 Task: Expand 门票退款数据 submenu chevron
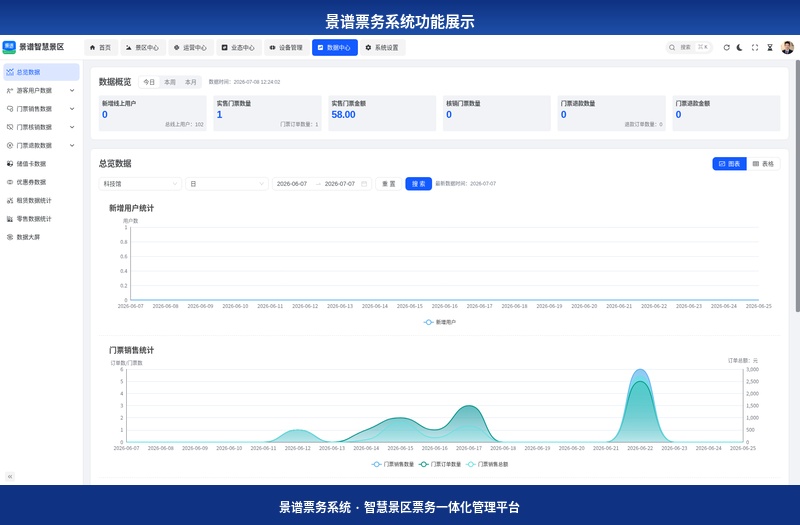(72, 145)
